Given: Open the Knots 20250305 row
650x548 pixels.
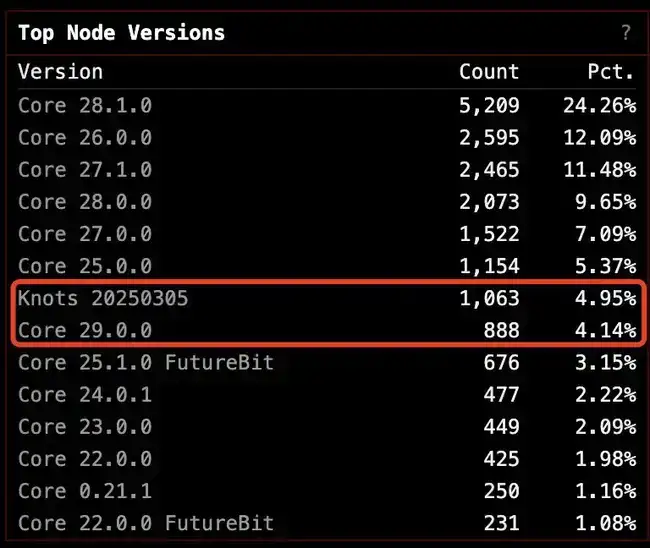Looking at the screenshot, I should coord(327,298).
